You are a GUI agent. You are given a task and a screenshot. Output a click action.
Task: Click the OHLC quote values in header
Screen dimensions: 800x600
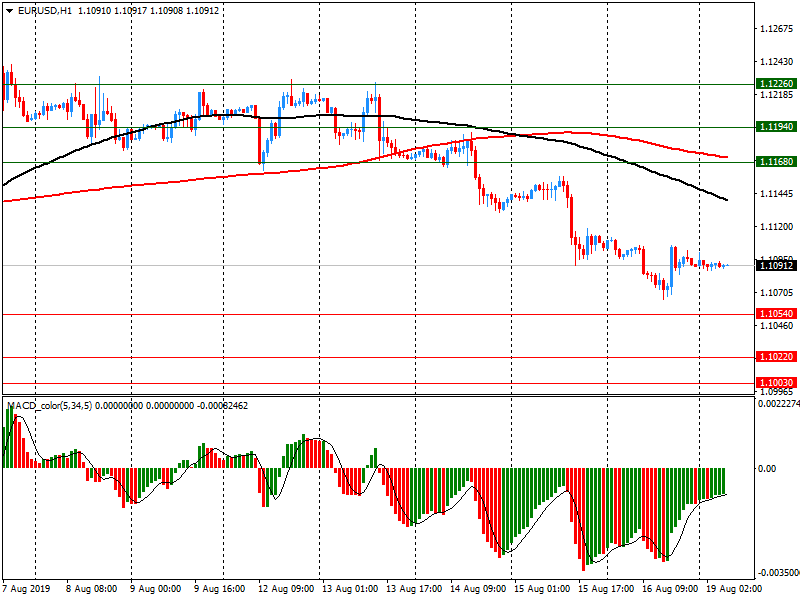[148, 11]
